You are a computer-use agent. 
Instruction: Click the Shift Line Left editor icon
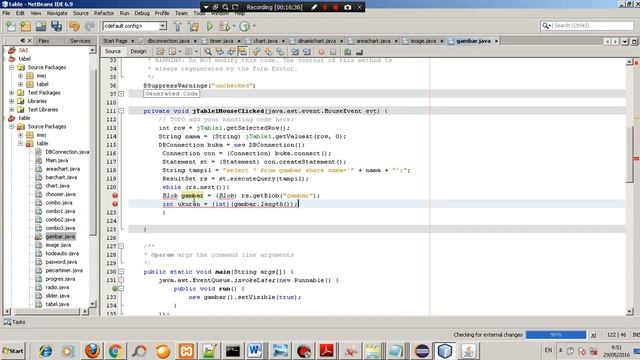(295, 52)
